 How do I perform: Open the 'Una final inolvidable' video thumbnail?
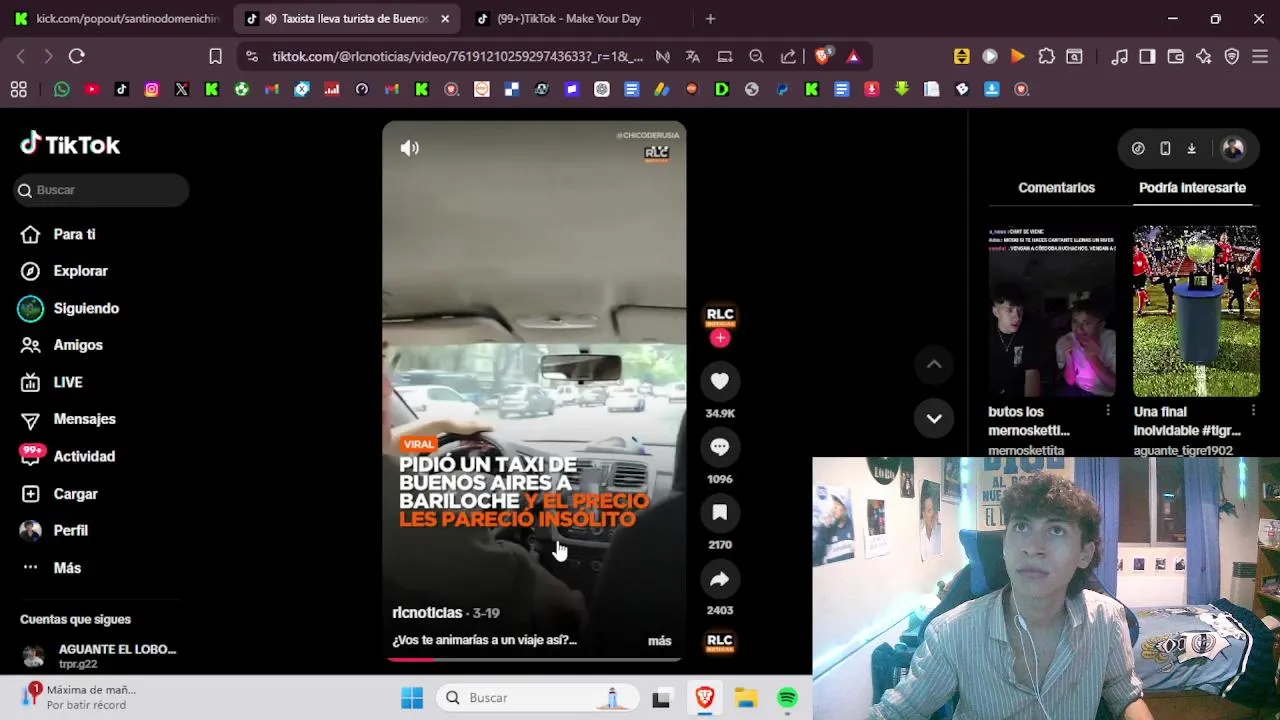pos(1196,311)
